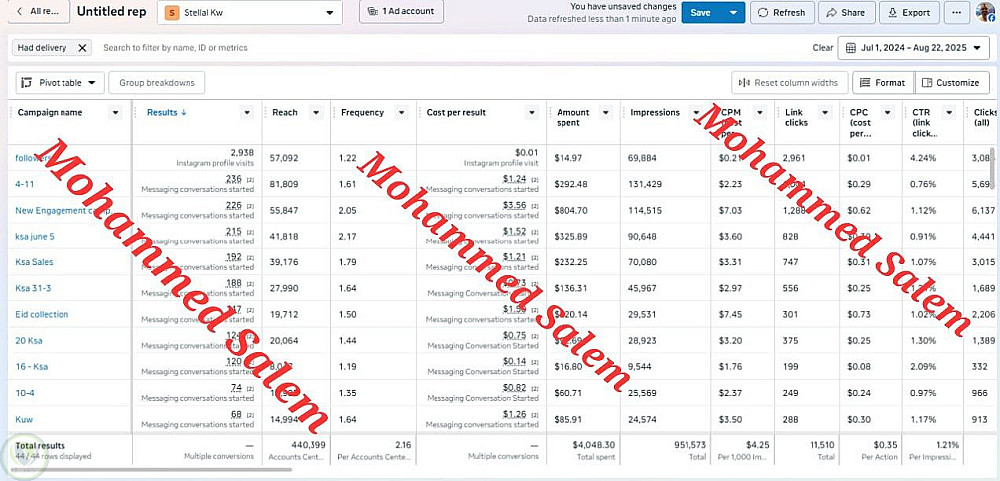The image size is (1000, 481).
Task: Customize the report columns
Action: click(951, 83)
